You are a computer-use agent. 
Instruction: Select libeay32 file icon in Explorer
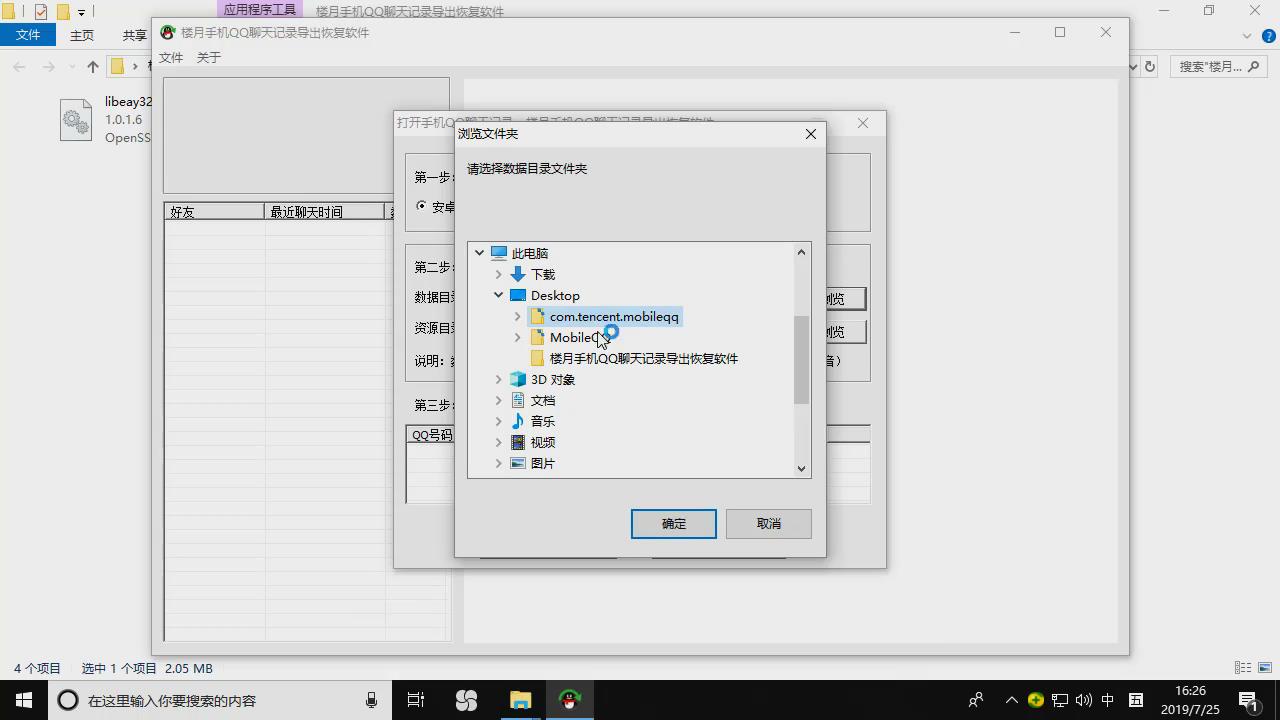coord(76,120)
